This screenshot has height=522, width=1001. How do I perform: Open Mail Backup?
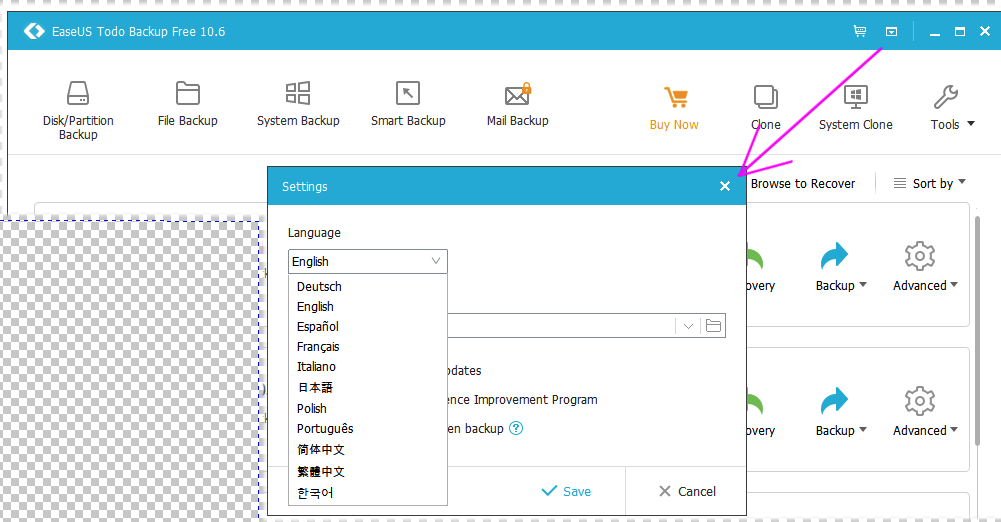[x=518, y=103]
